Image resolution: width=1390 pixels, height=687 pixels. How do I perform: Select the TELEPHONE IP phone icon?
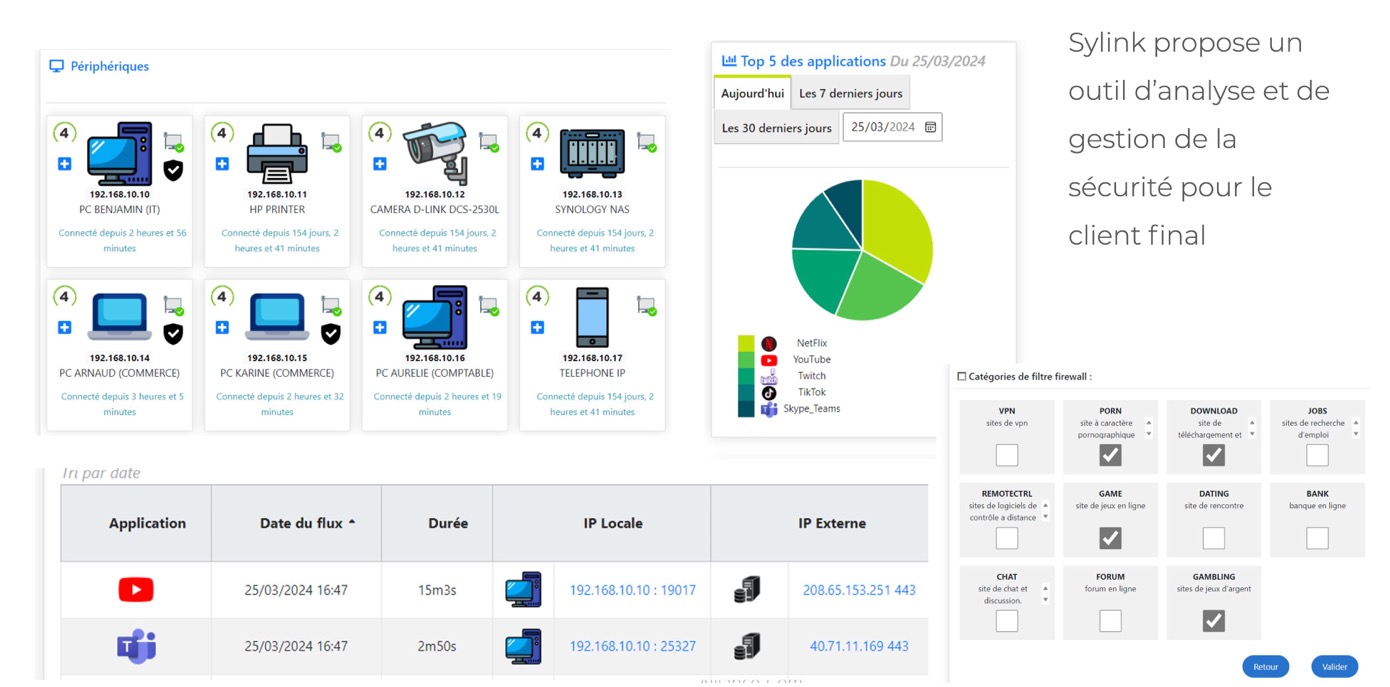(592, 318)
